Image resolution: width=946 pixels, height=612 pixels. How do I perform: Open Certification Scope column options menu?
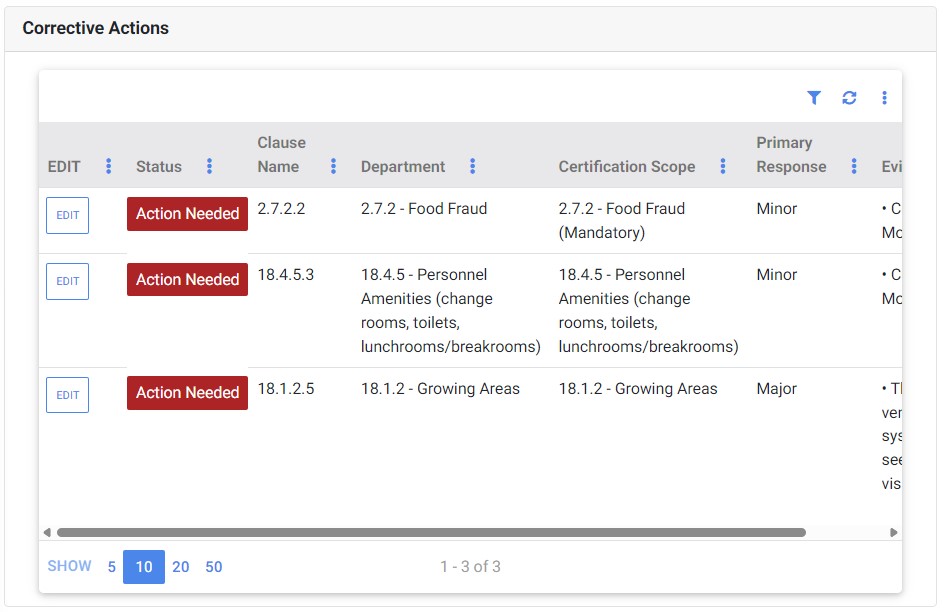[x=722, y=166]
